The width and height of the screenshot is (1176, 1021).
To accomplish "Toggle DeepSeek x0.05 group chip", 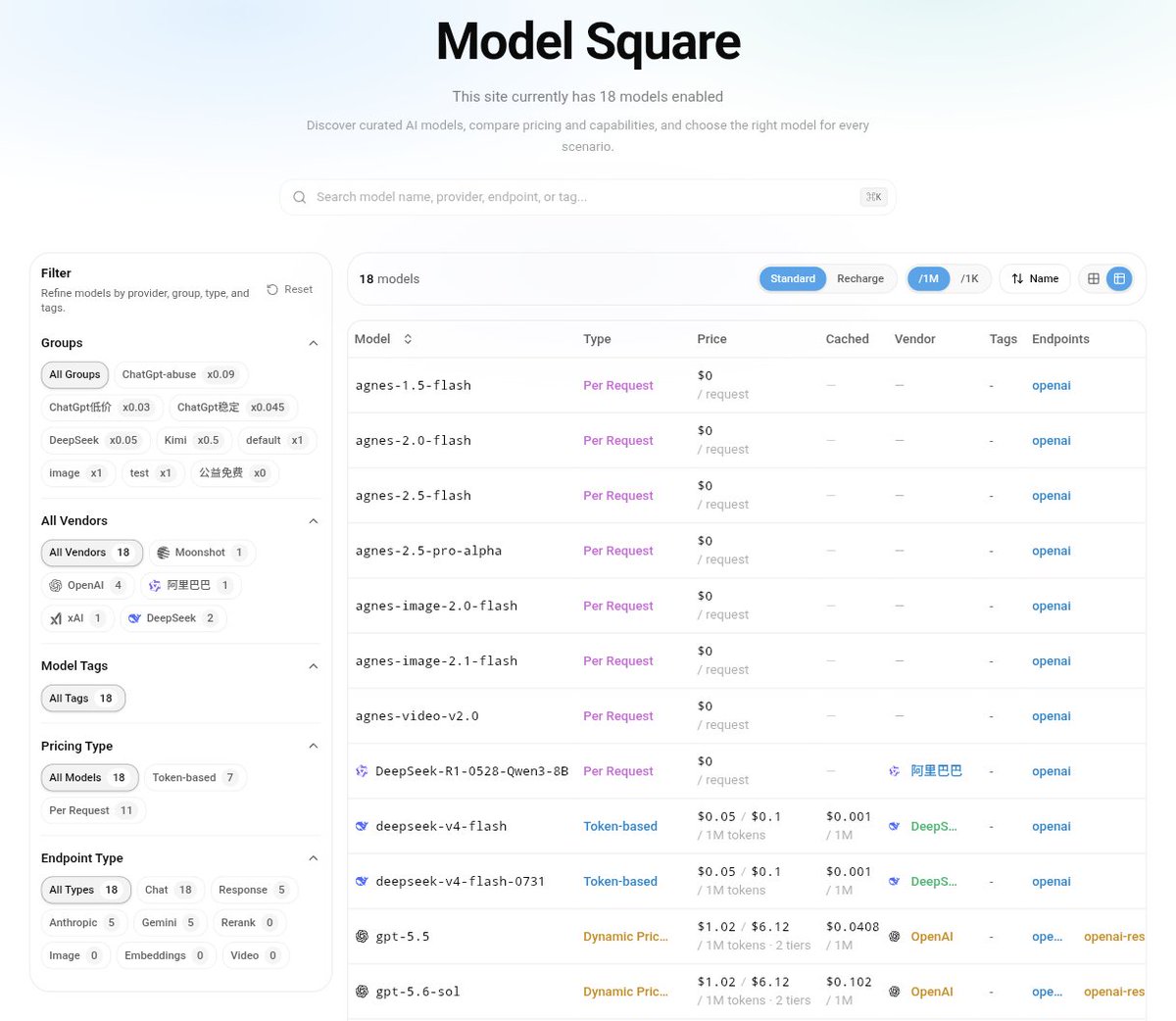I will 93,440.
